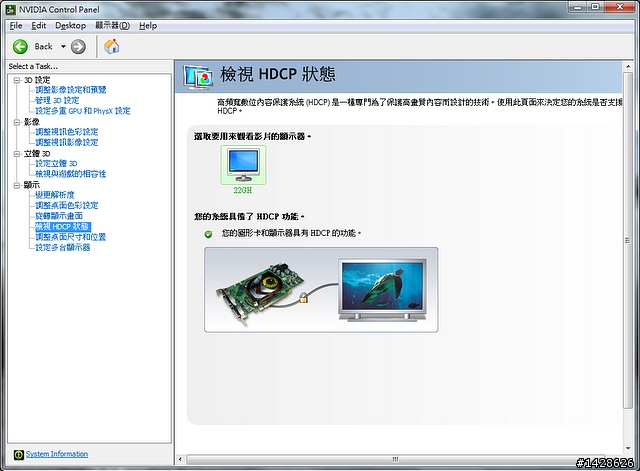Select the 22GH monitor icon
This screenshot has width=640, height=471.
243,164
